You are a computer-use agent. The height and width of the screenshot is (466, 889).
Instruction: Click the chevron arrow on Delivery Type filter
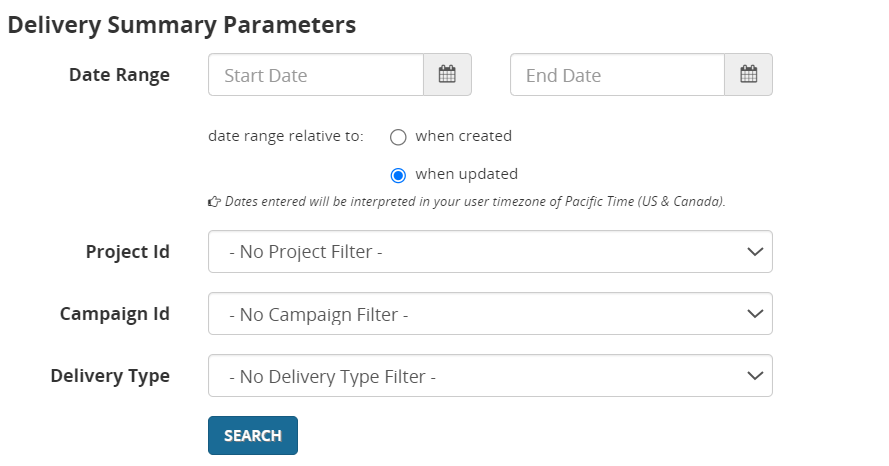tap(755, 376)
